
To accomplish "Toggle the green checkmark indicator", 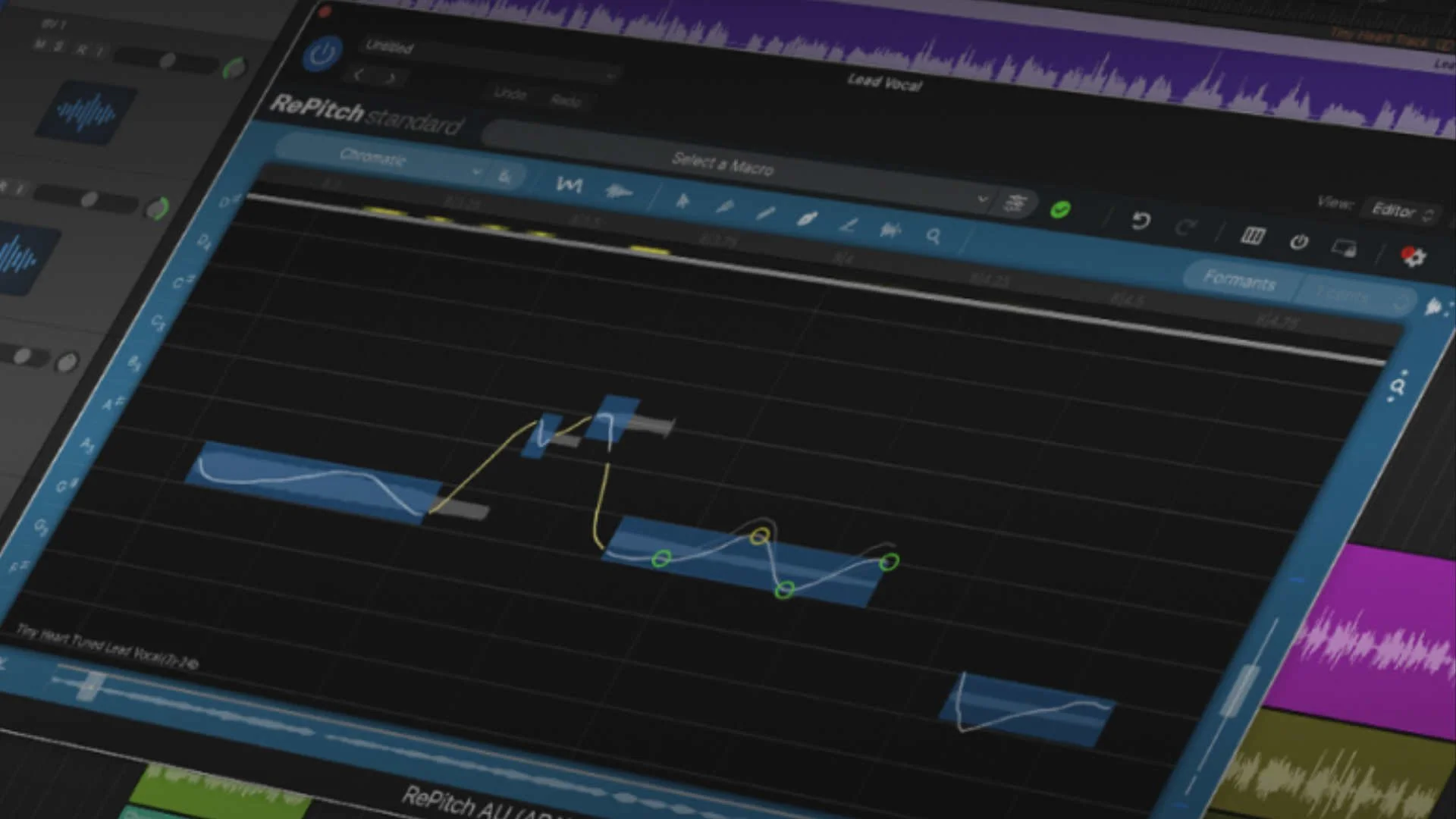I will pos(1060,209).
